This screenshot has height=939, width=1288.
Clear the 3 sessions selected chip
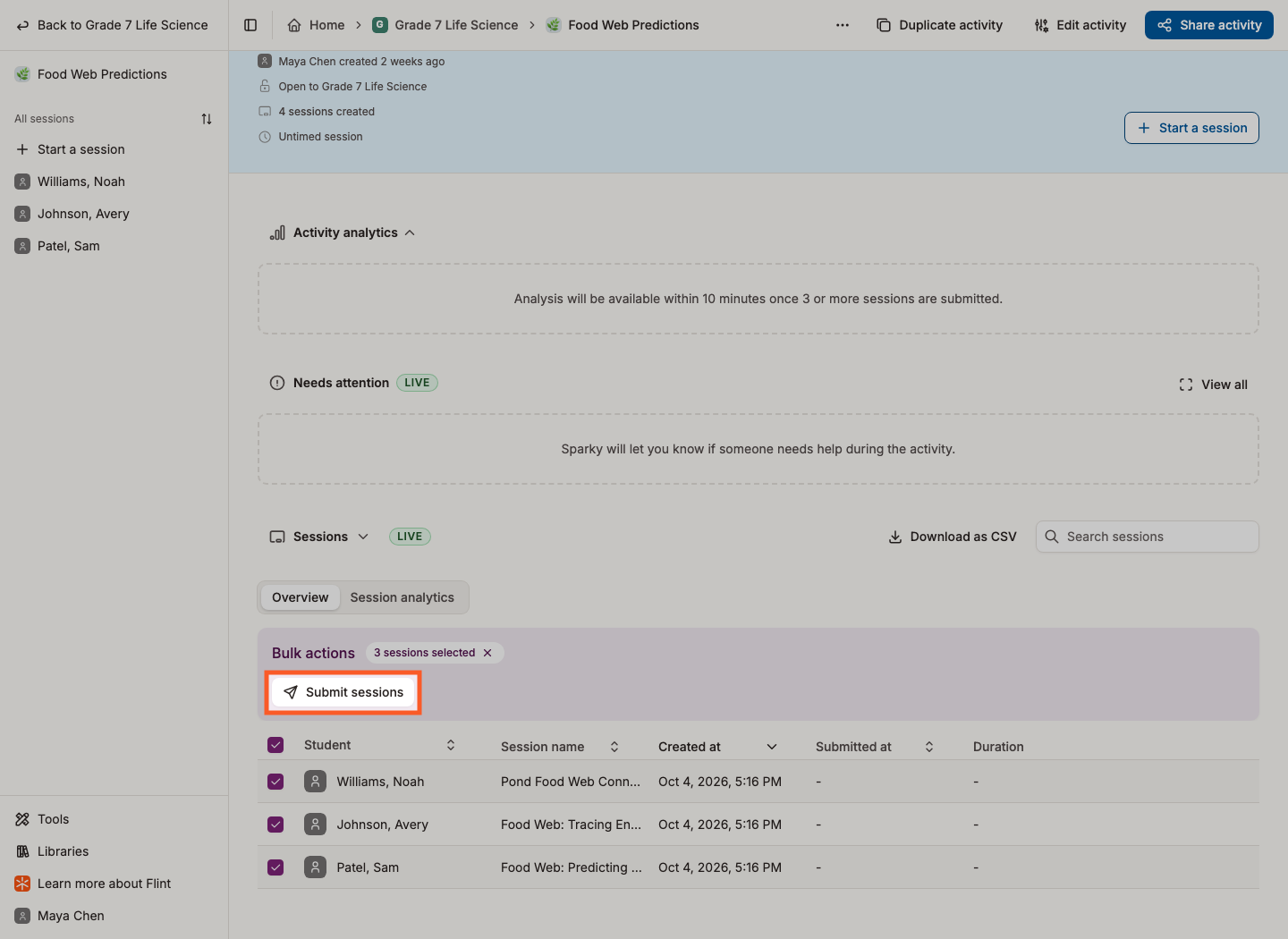tap(487, 653)
